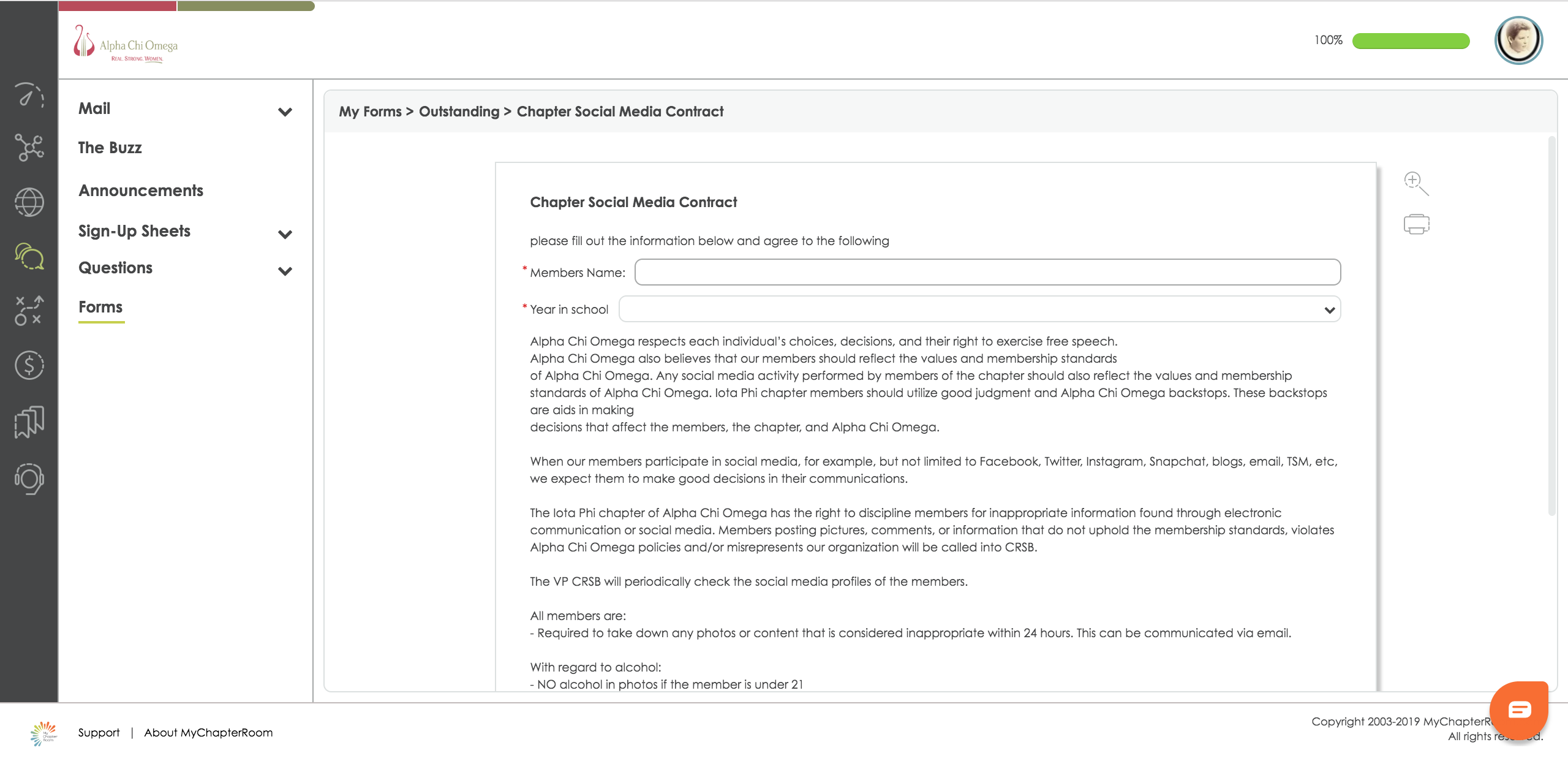The width and height of the screenshot is (1568, 761).
Task: Click the dollar sign finance icon
Action: pyautogui.click(x=29, y=365)
